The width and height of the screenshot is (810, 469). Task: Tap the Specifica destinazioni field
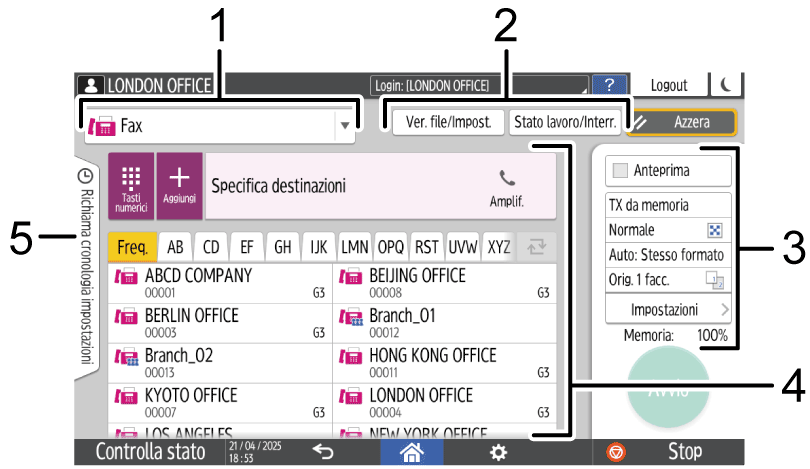point(381,186)
